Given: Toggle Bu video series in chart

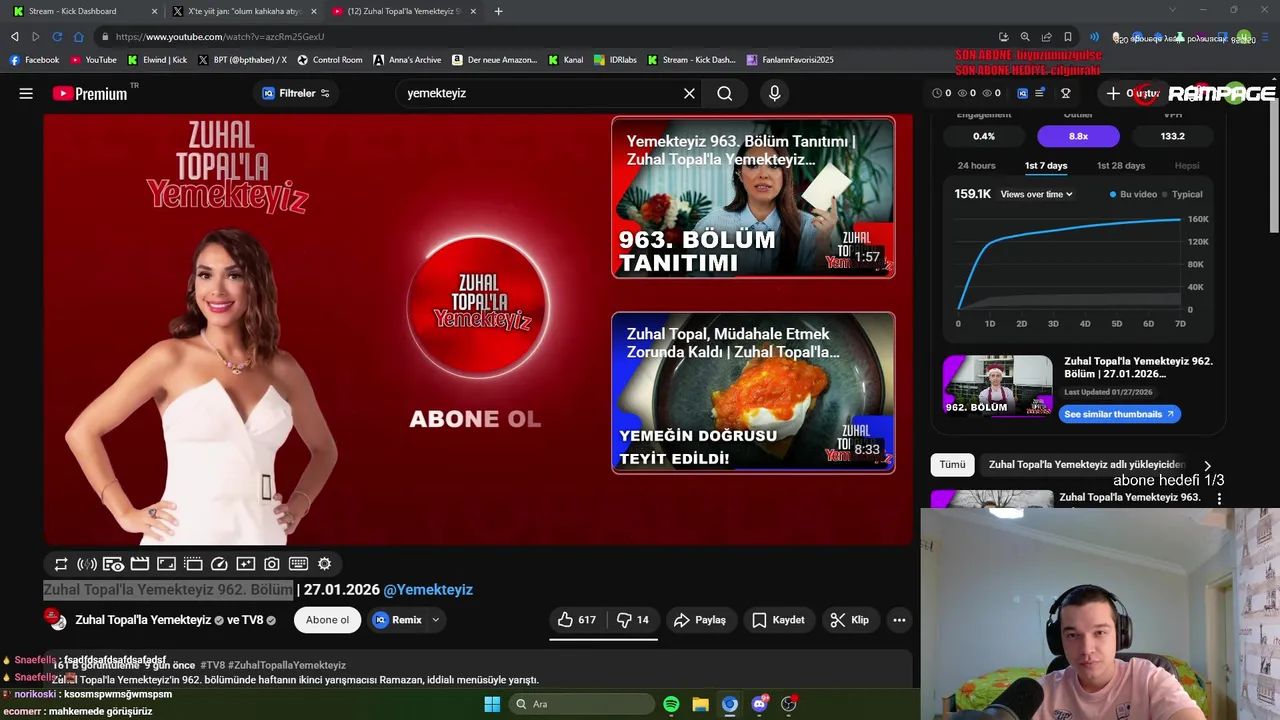Looking at the screenshot, I should point(1133,194).
